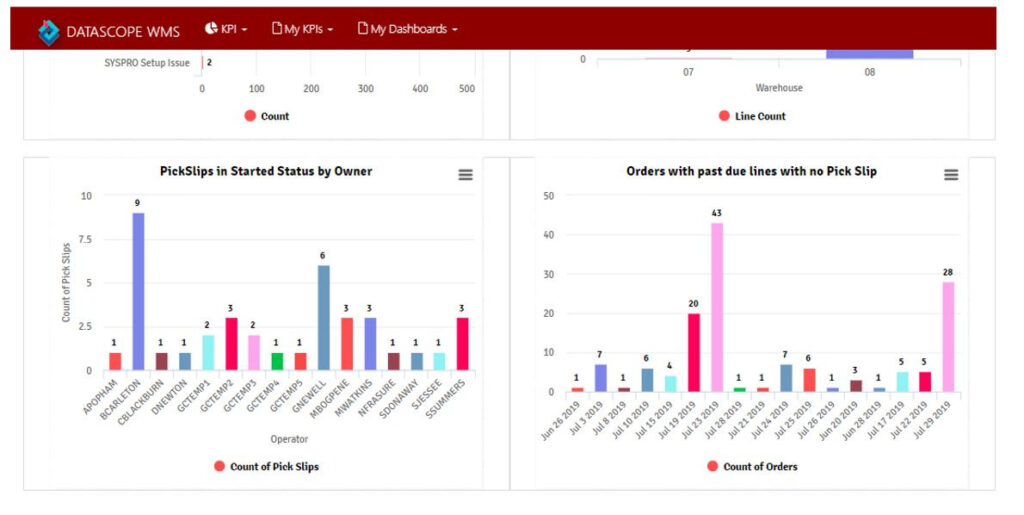Open the My Dashboards dropdown
Image resolution: width=1024 pixels, height=515 pixels.
coord(407,29)
